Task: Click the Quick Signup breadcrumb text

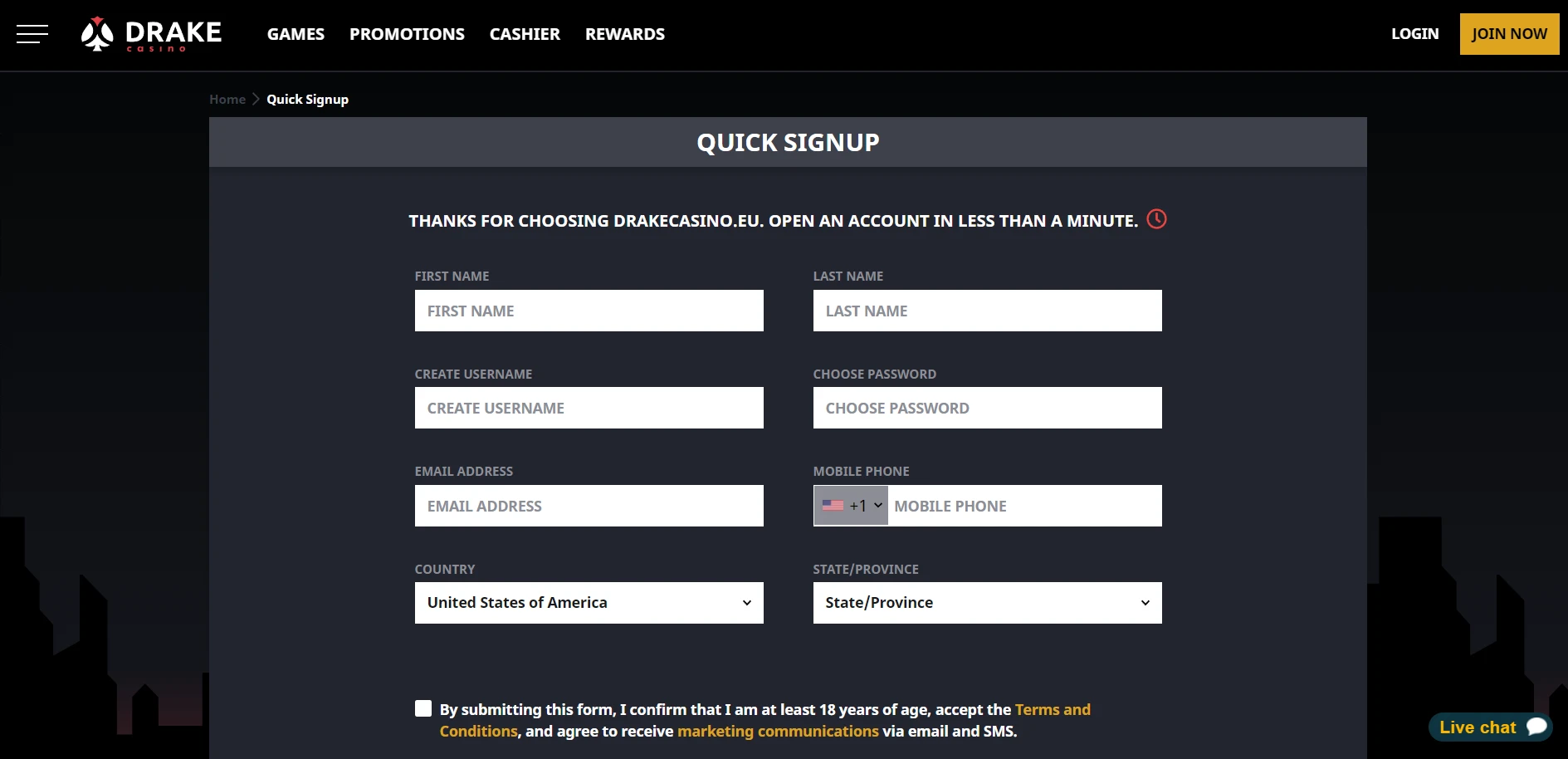Action: [x=307, y=99]
